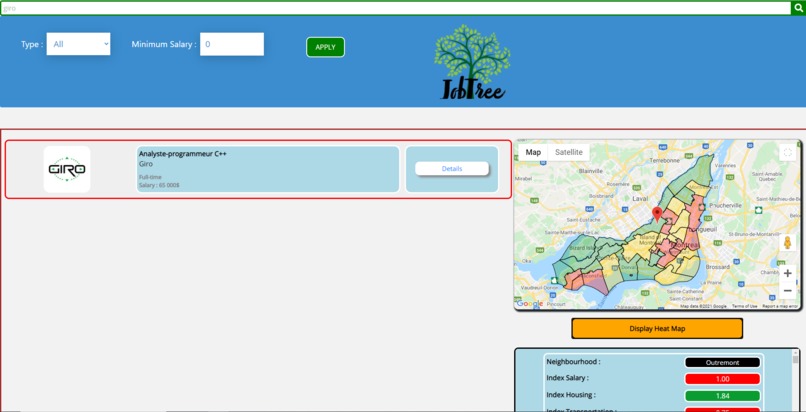The height and width of the screenshot is (412, 806).
Task: Zoom in on the map with plus
Action: [x=787, y=273]
